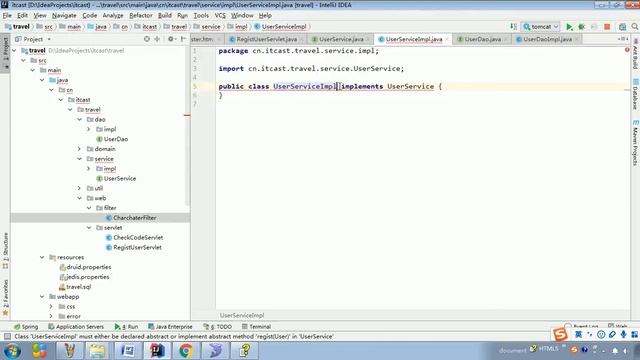Open the Terminal tool window
640x360 pixels.
pos(256,327)
